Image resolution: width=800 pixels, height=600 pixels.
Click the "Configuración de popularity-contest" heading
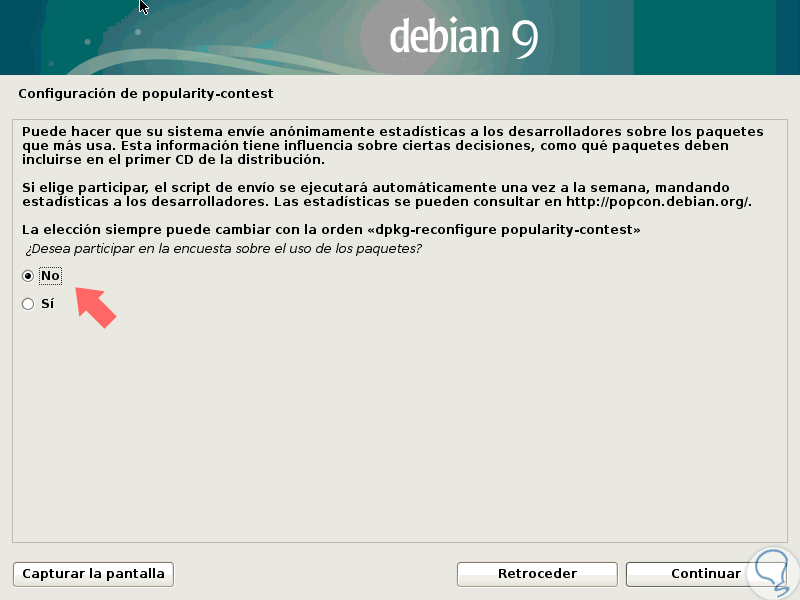tap(146, 94)
